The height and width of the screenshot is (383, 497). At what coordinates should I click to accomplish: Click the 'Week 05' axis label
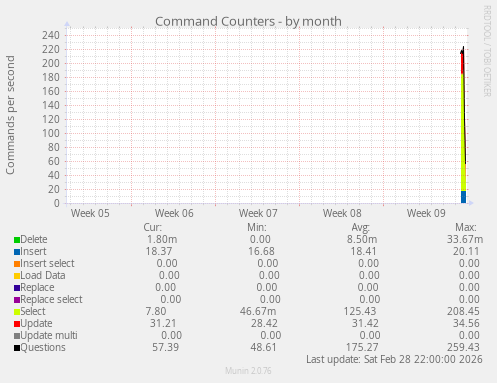pos(90,213)
